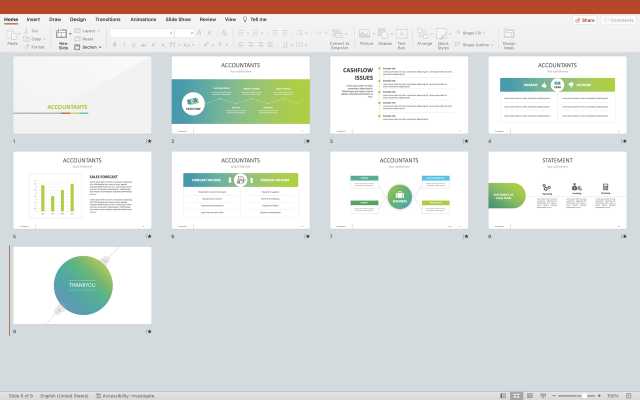The width and height of the screenshot is (640, 400).
Task: Open Quick Styles gallery
Action: tap(444, 37)
